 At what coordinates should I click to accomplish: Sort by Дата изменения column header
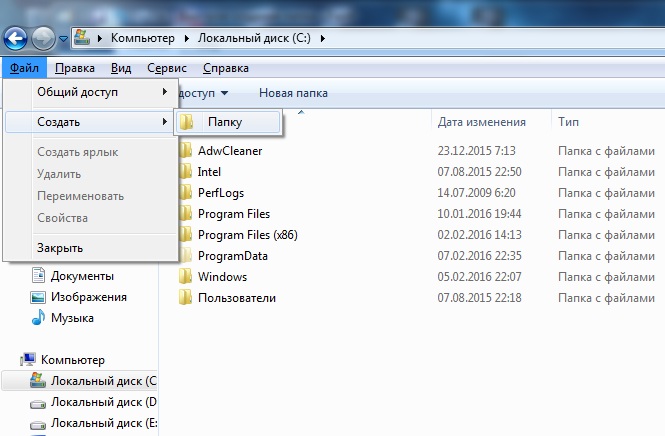click(481, 122)
